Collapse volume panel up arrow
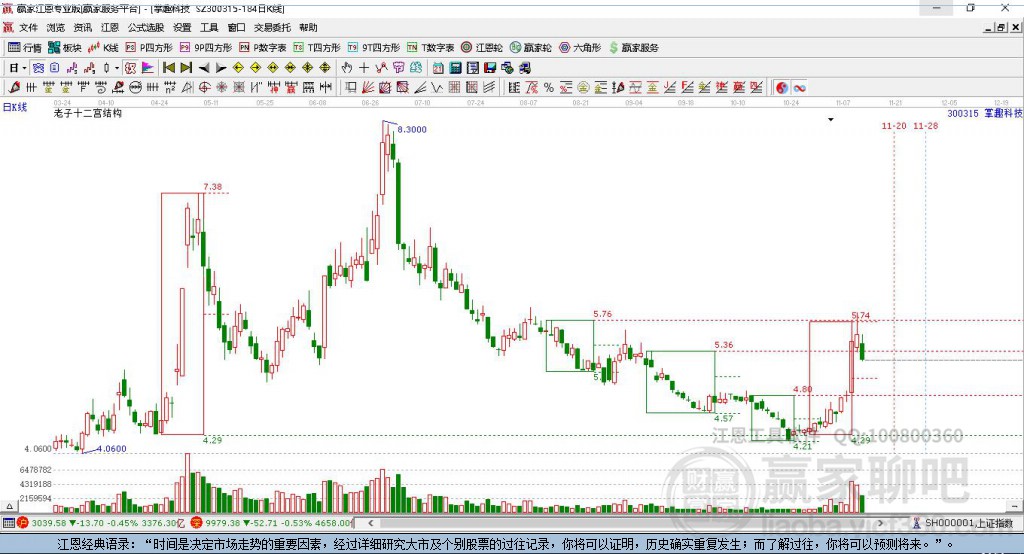1024x554 pixels. pos(9,506)
